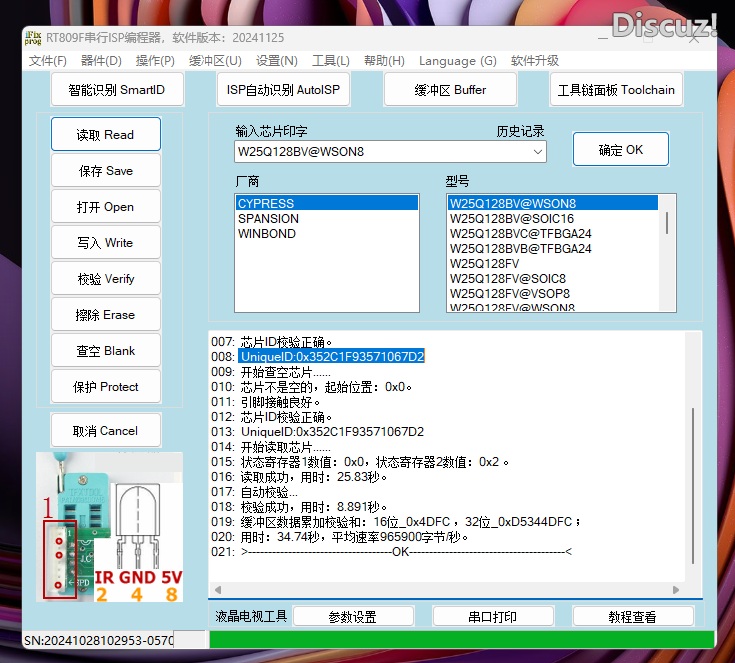Open the Language (G) menu
The width and height of the screenshot is (735, 663).
458,61
